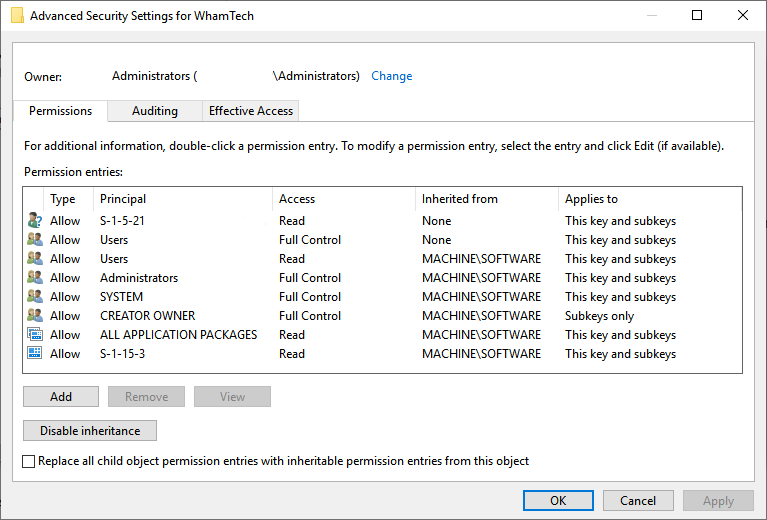Click the CREATOR OWNER principal icon
767x520 pixels.
click(35, 316)
